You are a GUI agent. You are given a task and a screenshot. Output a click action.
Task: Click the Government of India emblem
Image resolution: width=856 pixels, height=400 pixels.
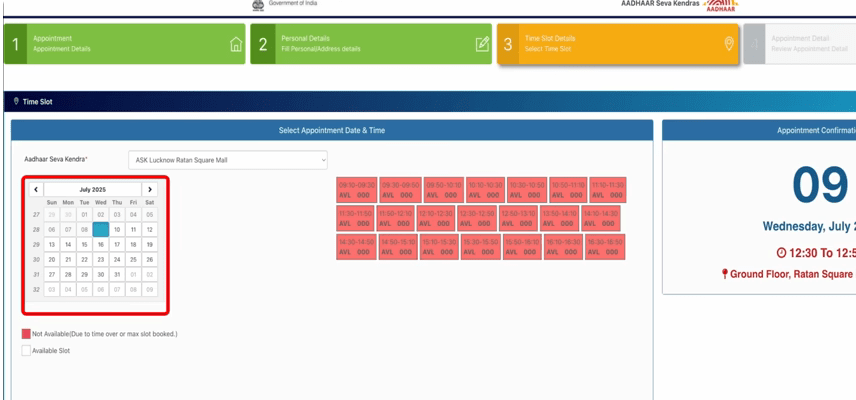tap(259, 4)
